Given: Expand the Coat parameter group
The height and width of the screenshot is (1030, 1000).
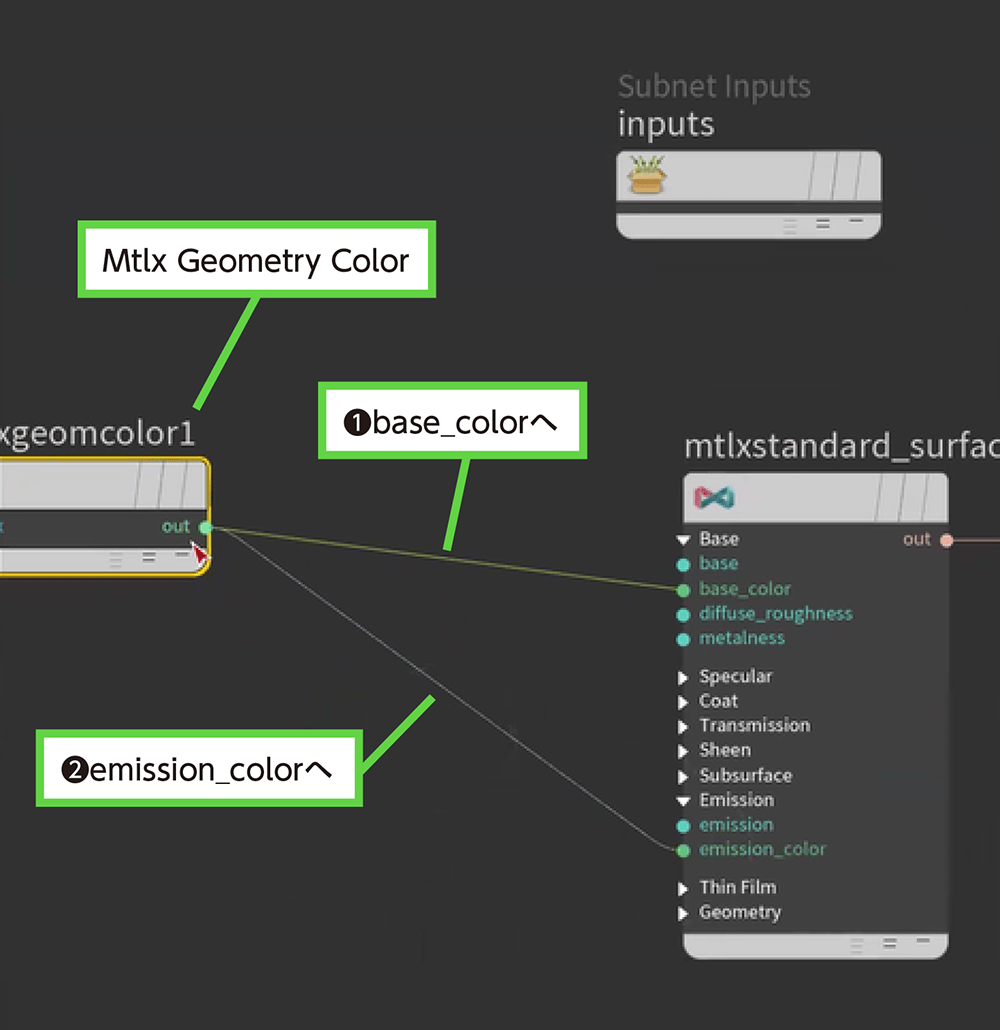Looking at the screenshot, I should [684, 702].
